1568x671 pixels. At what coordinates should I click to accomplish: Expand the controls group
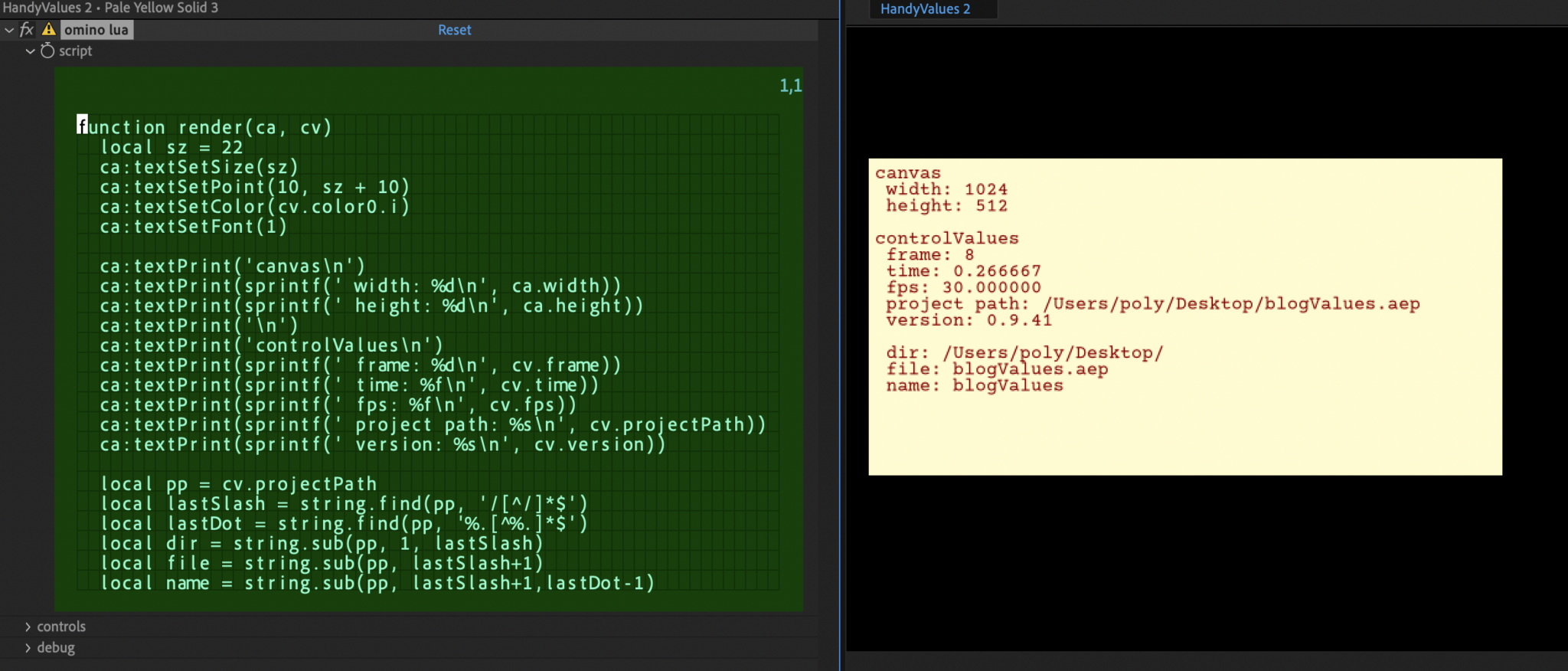28,627
